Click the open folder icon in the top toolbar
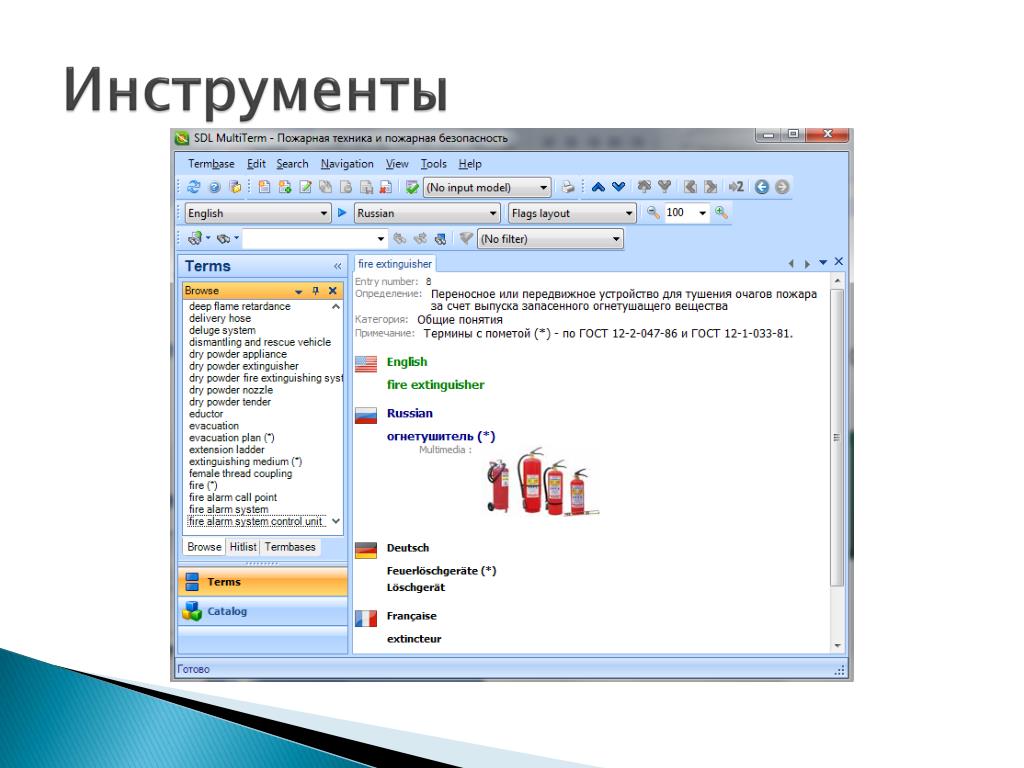Image resolution: width=1024 pixels, height=768 pixels. [235, 187]
